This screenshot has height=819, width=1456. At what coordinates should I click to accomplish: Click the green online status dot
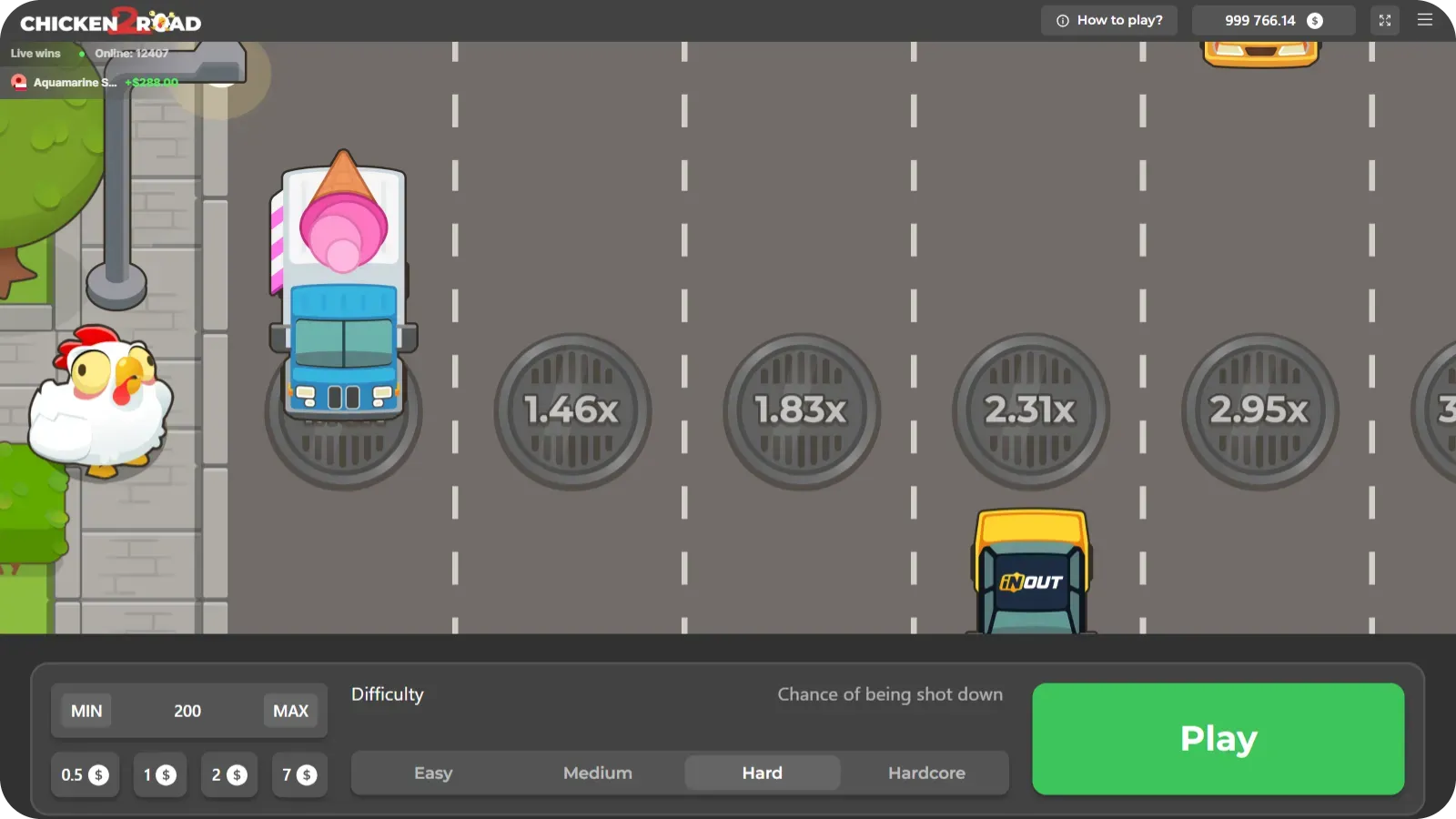click(82, 54)
